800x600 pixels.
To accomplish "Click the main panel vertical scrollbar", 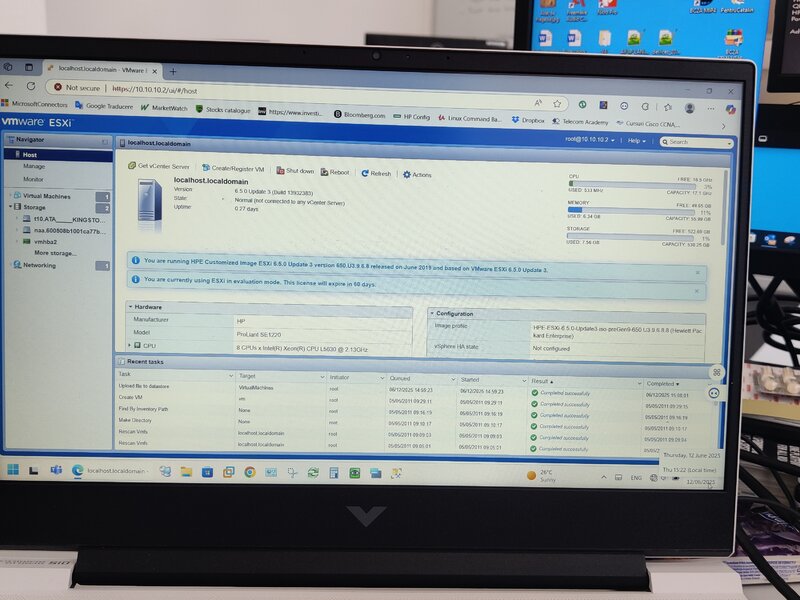I will [724, 209].
